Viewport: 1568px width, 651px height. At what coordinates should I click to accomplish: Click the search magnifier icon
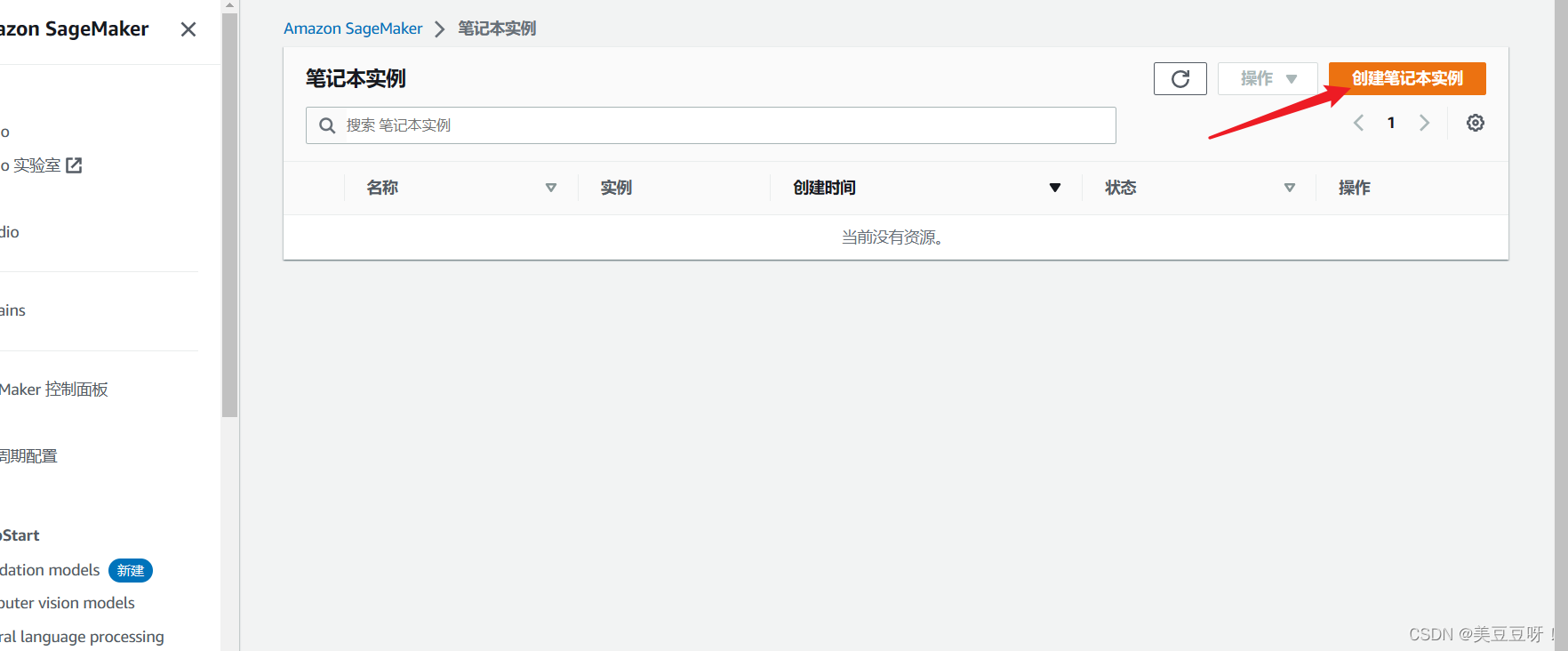point(327,125)
